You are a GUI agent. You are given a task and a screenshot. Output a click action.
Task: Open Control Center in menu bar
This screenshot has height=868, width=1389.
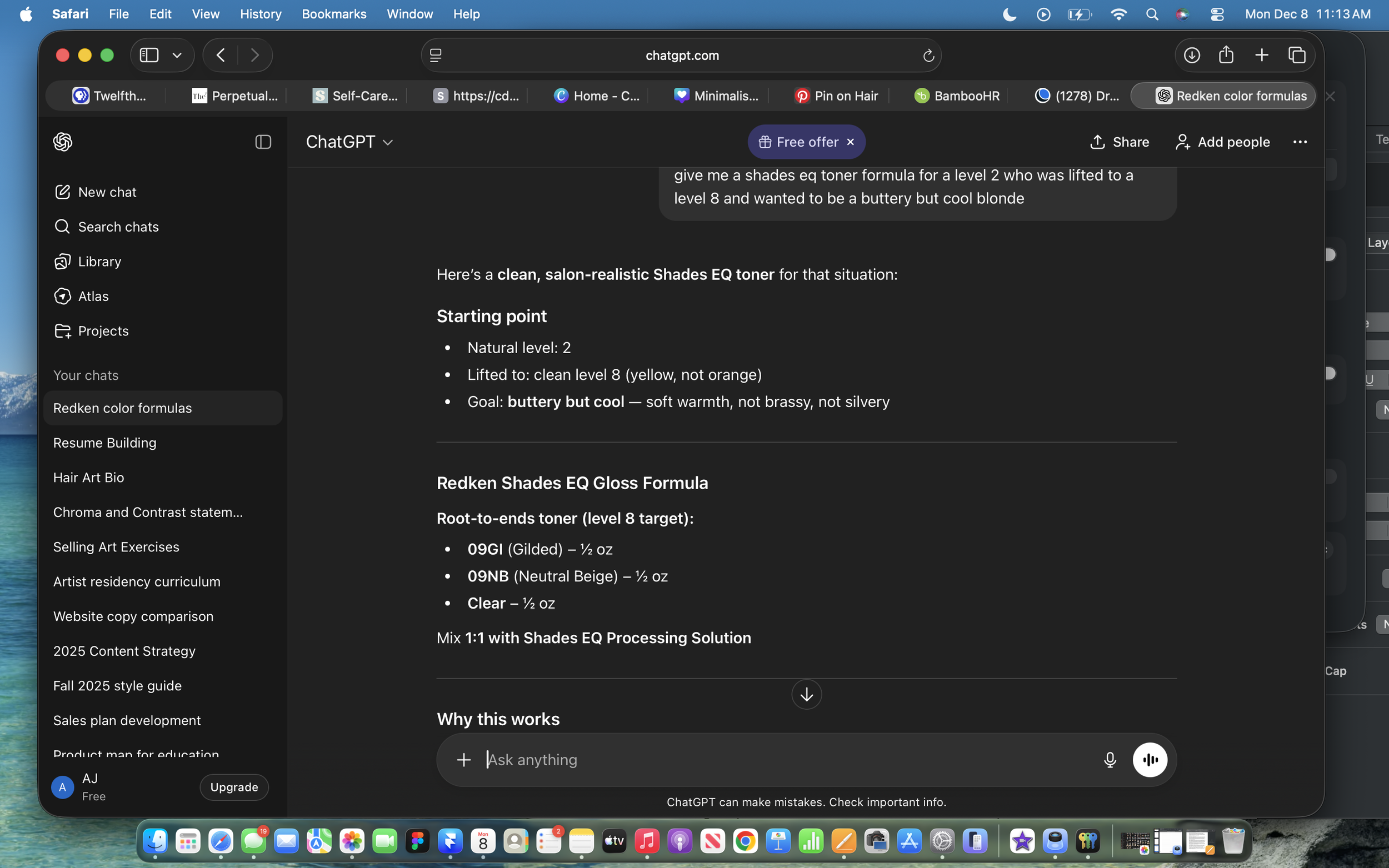[1217, 14]
